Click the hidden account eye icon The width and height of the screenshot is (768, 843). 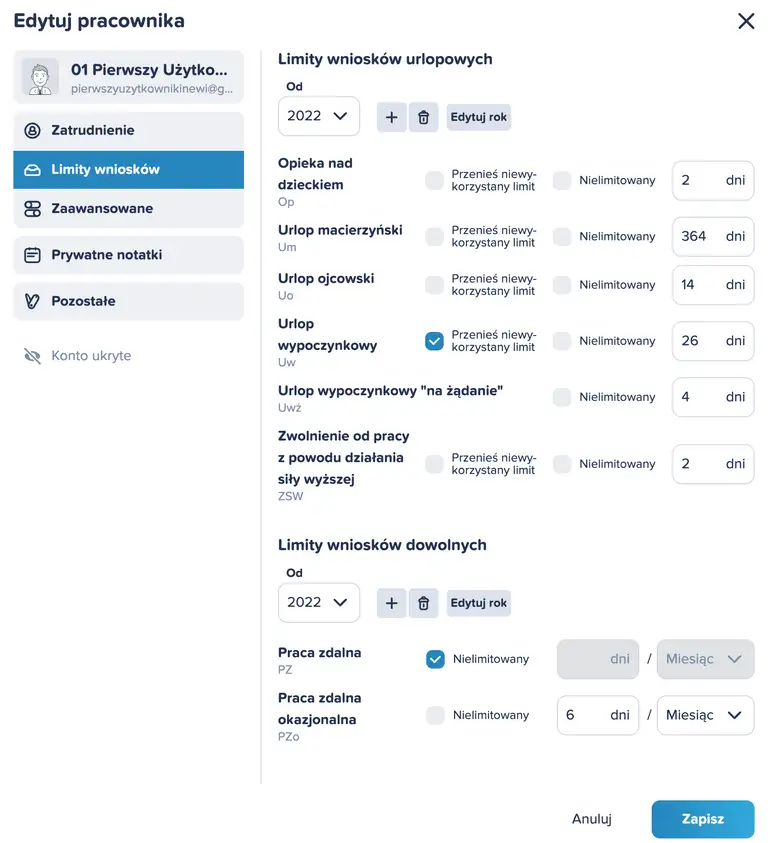point(32,356)
